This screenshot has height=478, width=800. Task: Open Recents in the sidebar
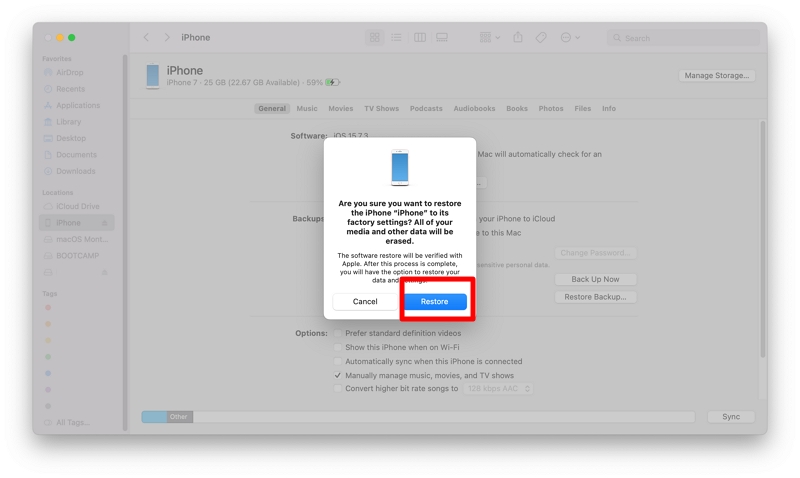point(70,89)
